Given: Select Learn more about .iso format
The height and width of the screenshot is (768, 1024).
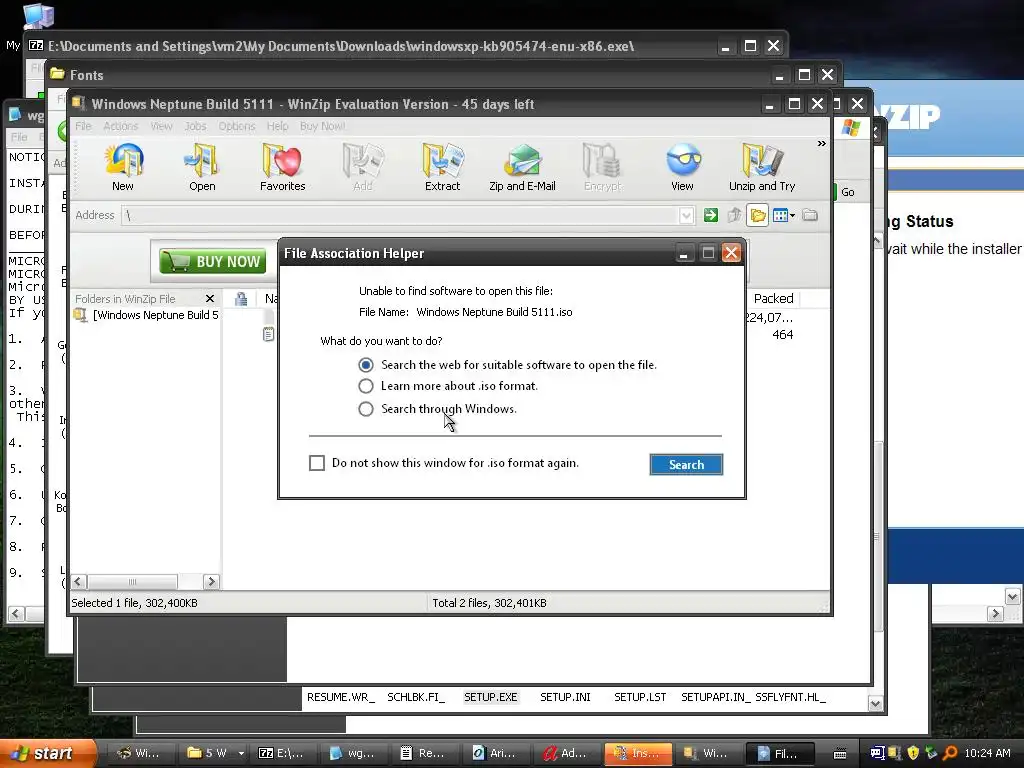Looking at the screenshot, I should [x=366, y=386].
